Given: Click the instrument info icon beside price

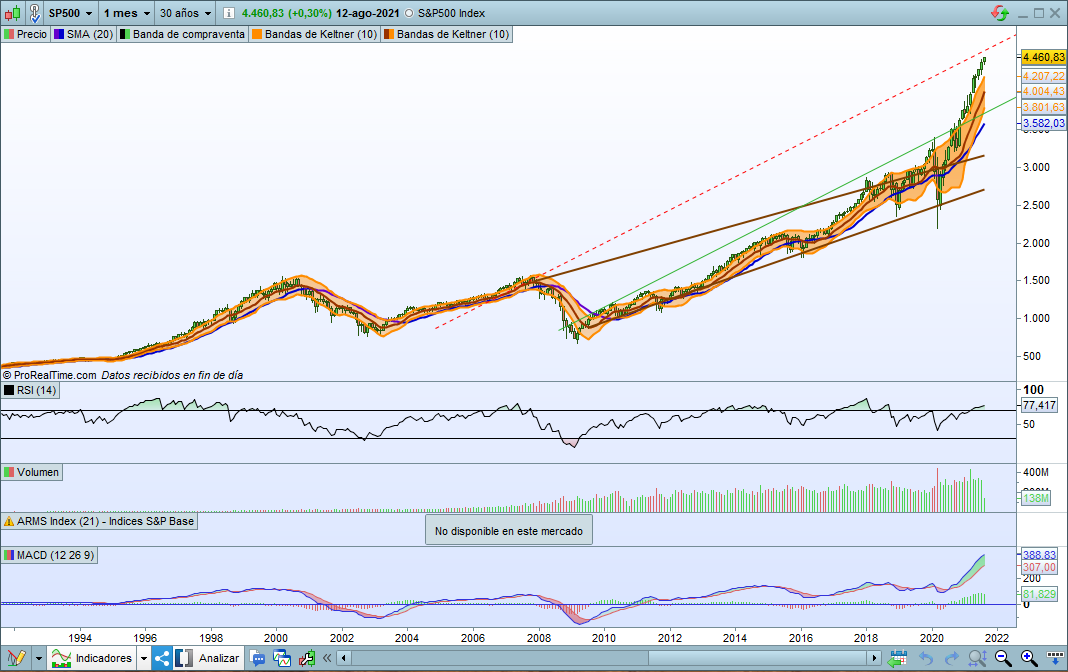Looking at the screenshot, I should (227, 14).
